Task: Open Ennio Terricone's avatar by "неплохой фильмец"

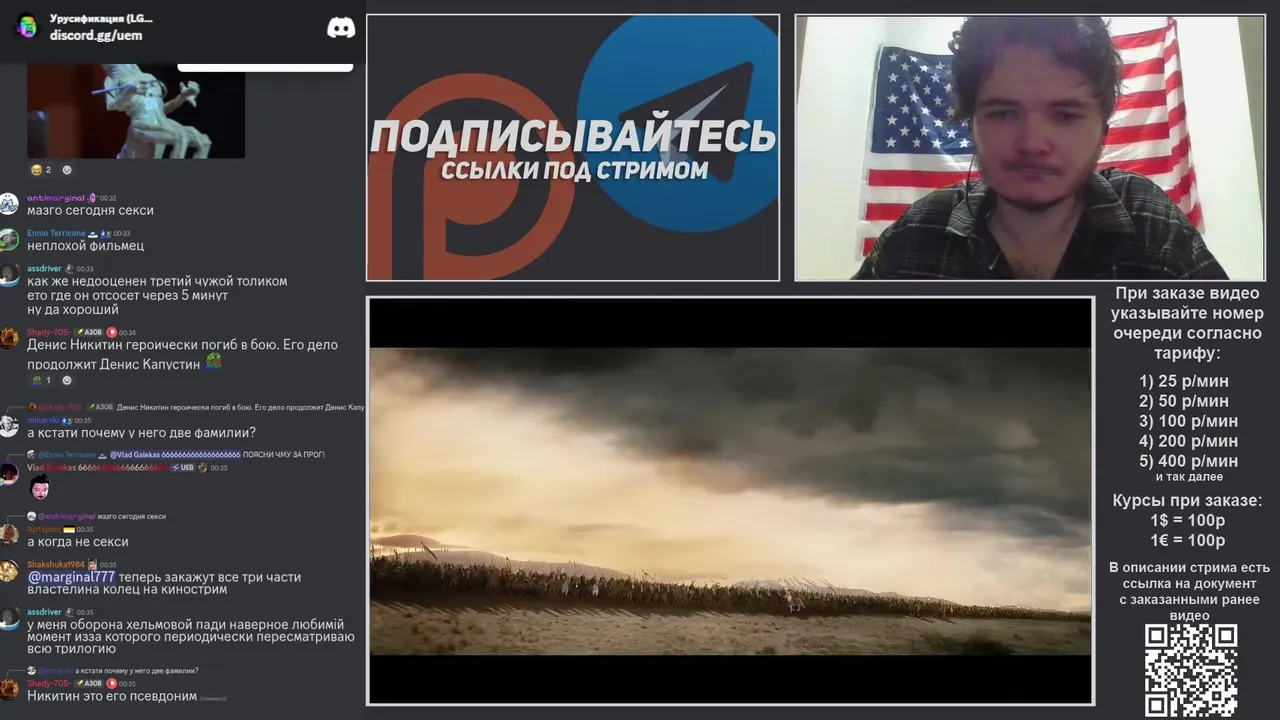Action: tap(9, 239)
